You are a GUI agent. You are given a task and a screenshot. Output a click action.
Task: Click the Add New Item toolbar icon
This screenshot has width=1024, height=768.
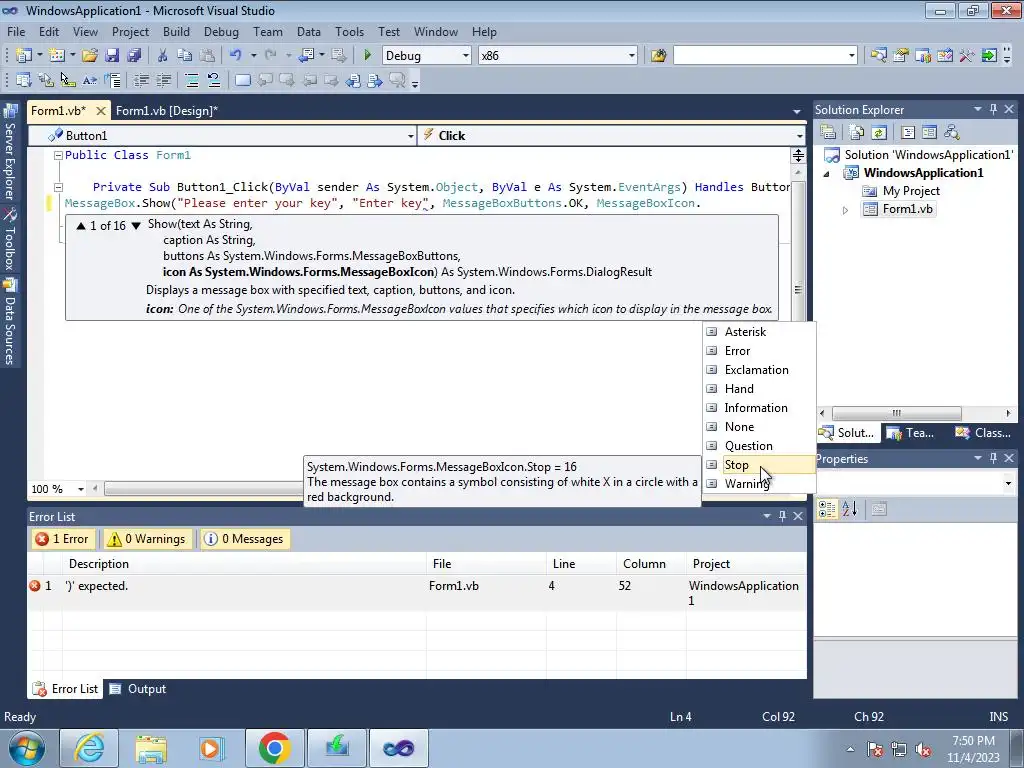pos(57,56)
